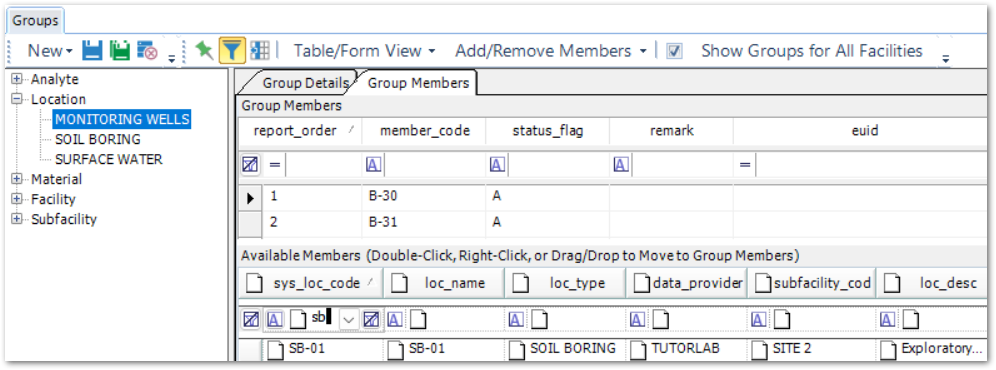Screen dimensions: 996x370
Task: Click equals operator icon under euid
Action: [x=745, y=165]
